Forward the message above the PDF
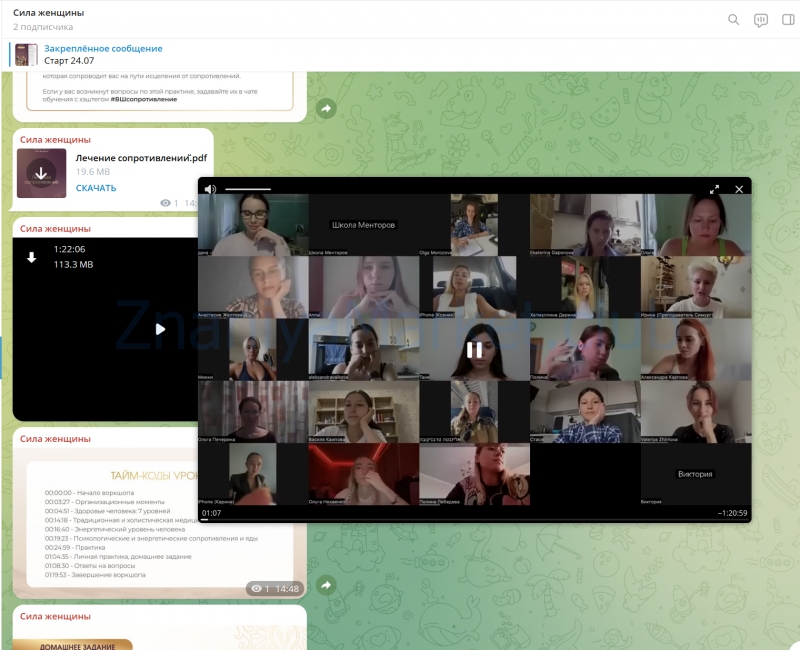This screenshot has height=650, width=800. [326, 108]
